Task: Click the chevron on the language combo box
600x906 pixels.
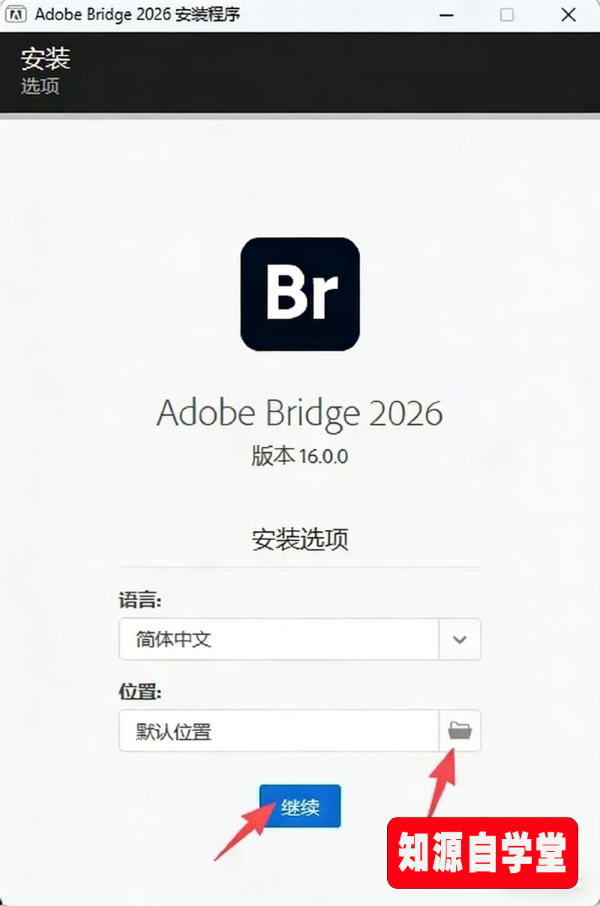Action: (x=459, y=639)
